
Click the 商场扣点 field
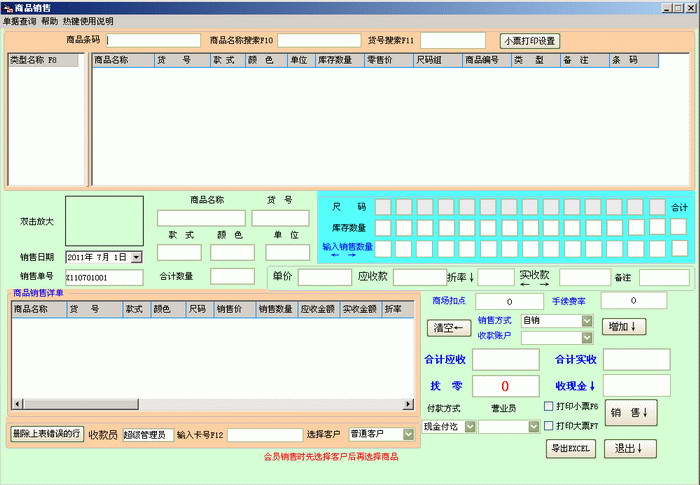pos(509,301)
